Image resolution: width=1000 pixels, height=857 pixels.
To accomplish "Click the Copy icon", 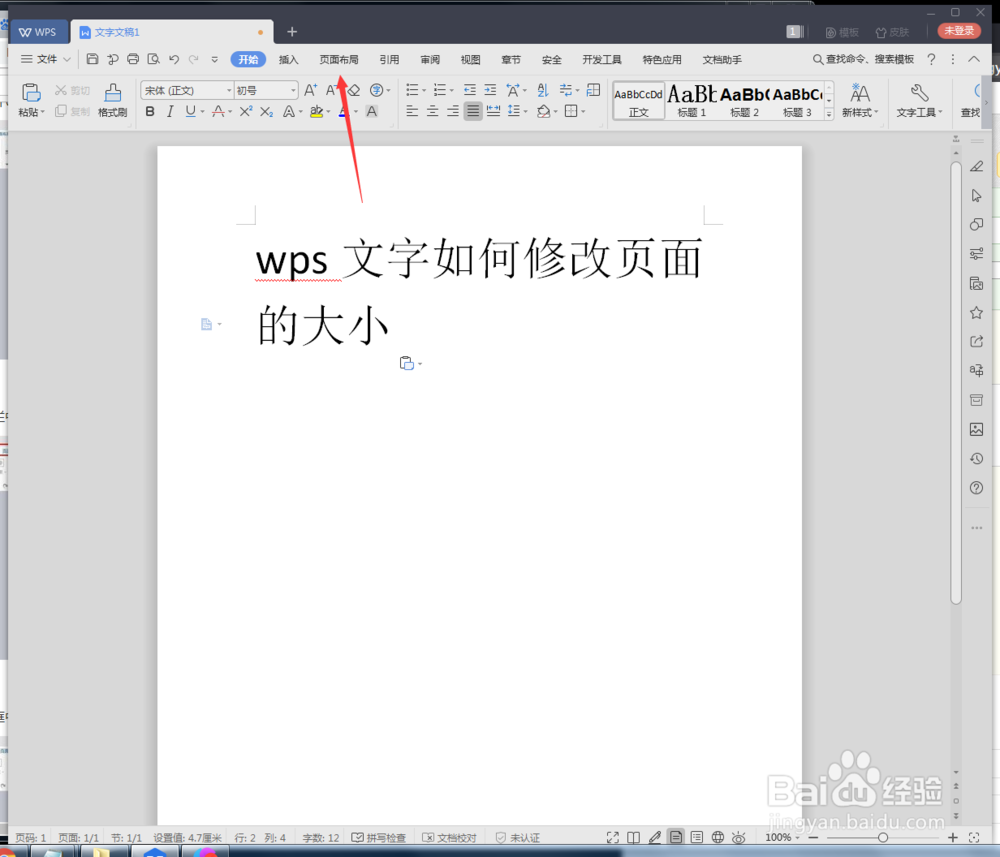I will pyautogui.click(x=61, y=112).
